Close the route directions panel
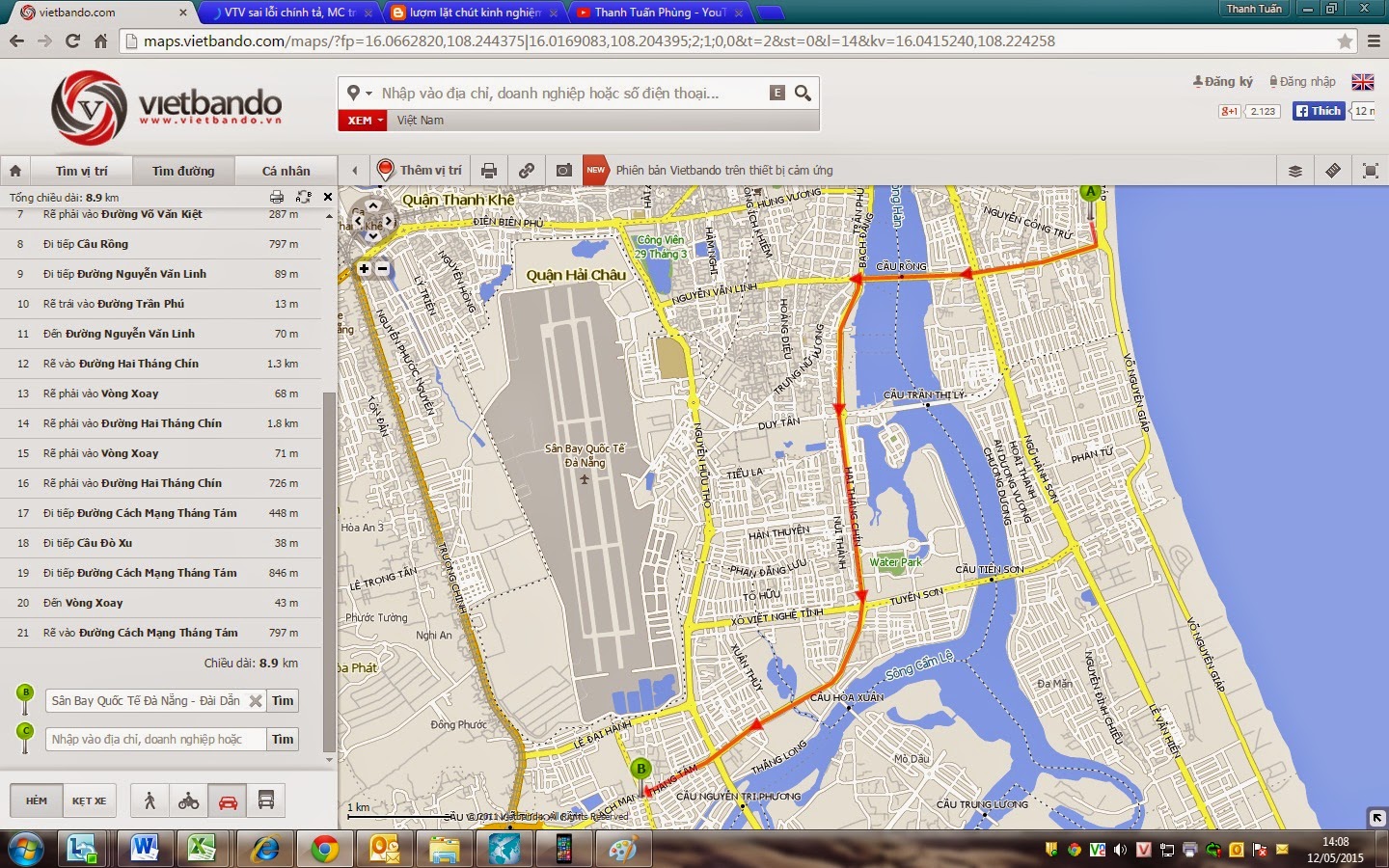1389x868 pixels. click(x=328, y=197)
